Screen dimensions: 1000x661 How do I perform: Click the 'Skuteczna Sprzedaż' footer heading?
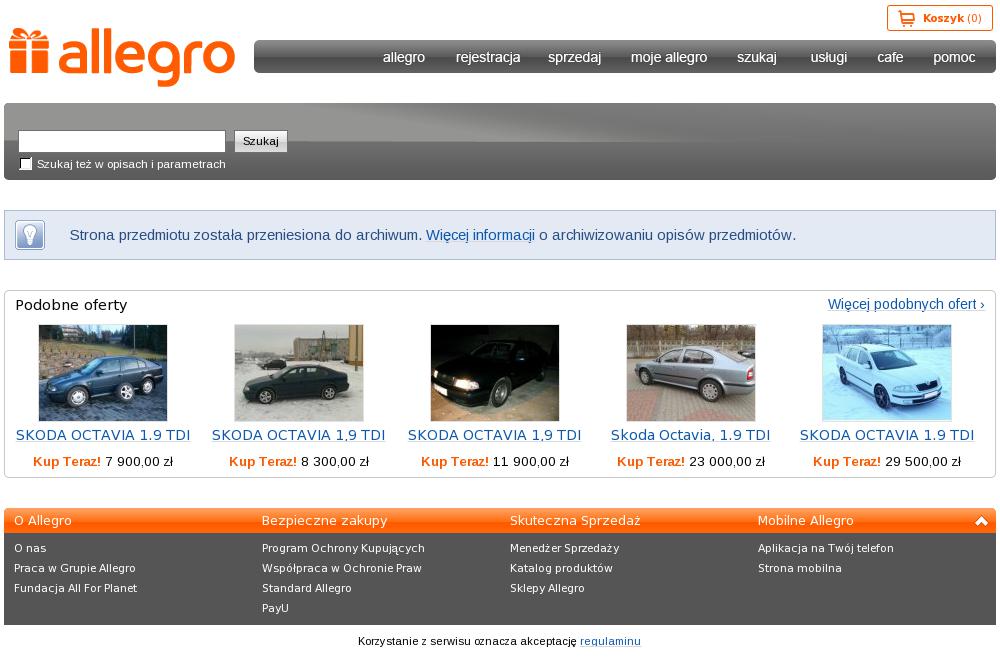tap(575, 521)
